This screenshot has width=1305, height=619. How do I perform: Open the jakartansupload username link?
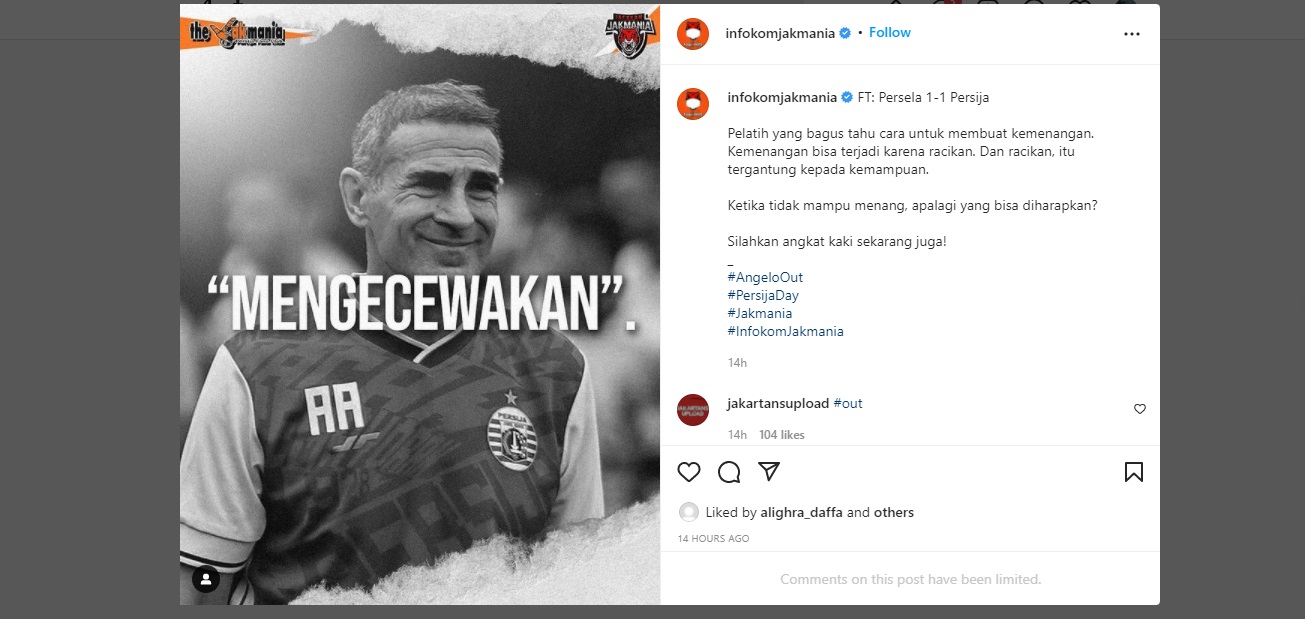click(x=778, y=403)
